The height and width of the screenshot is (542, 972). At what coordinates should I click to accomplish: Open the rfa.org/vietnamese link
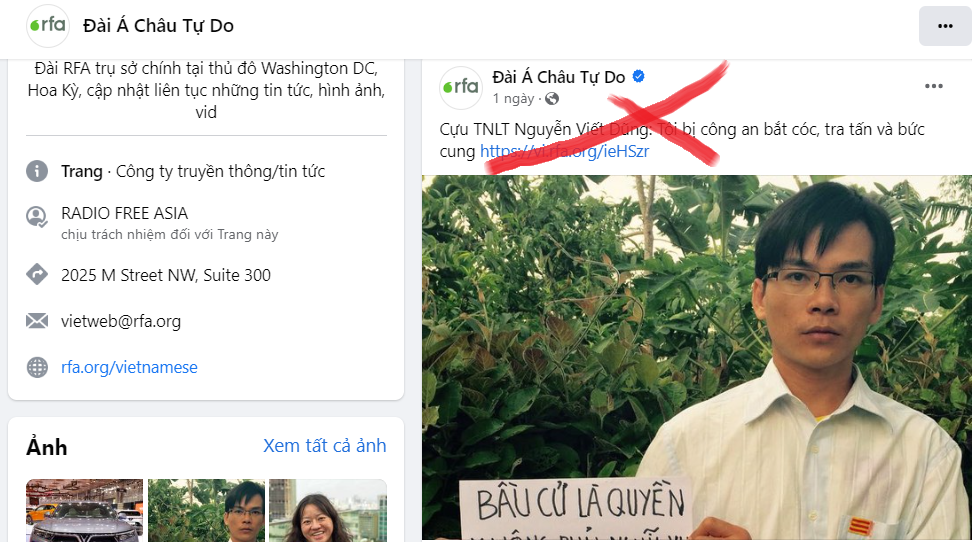[x=129, y=367]
